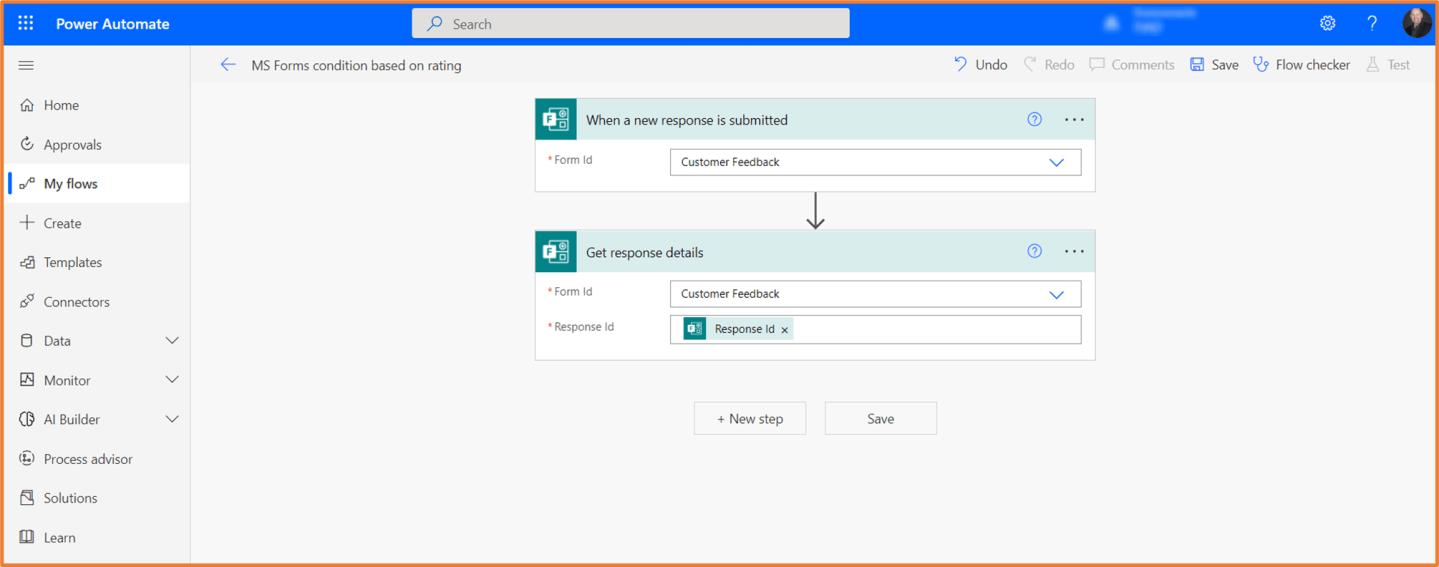
Task: Open the app launcher waffle icon
Action: point(26,23)
